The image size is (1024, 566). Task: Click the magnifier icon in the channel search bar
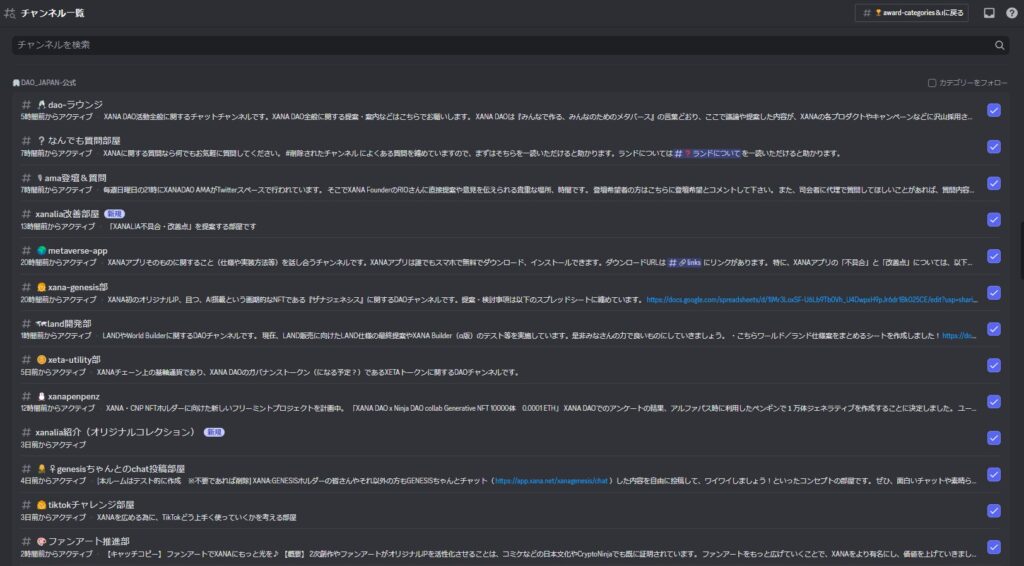click(999, 45)
